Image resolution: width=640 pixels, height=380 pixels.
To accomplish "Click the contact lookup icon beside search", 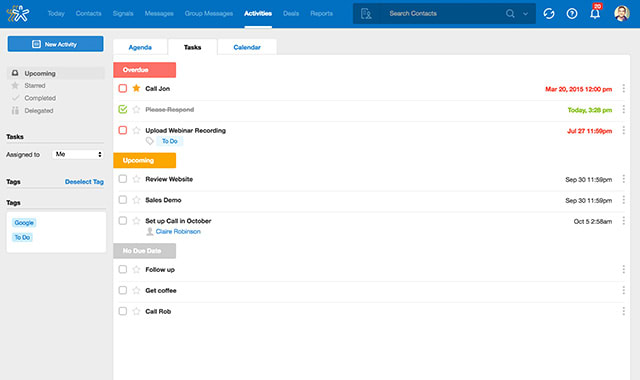I will tap(366, 13).
